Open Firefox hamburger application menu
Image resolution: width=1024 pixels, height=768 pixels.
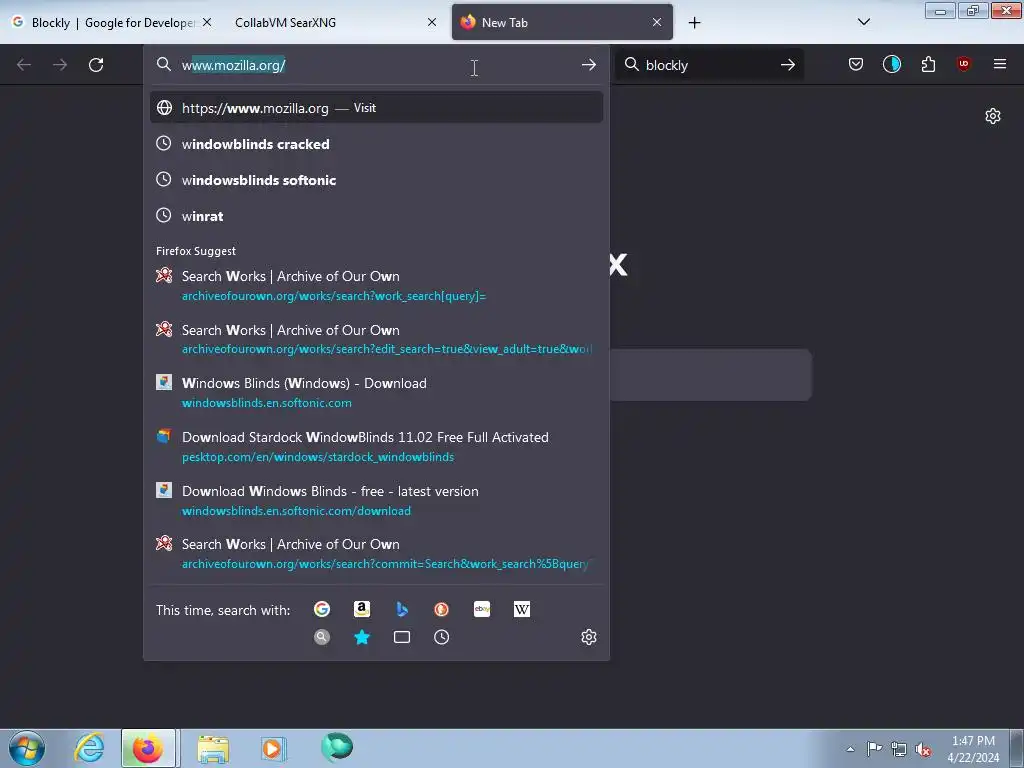(999, 64)
